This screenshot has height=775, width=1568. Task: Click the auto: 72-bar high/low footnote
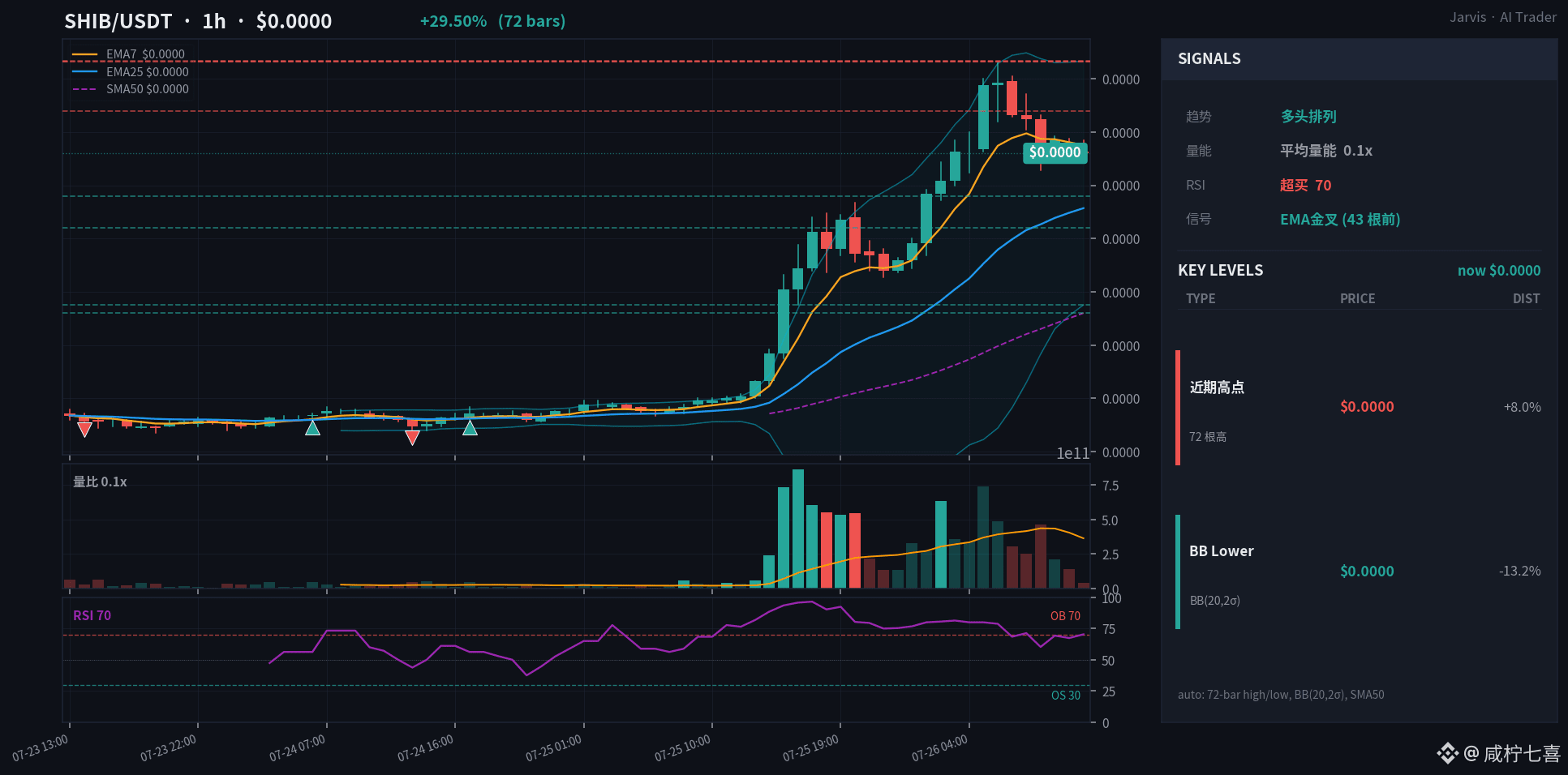point(1281,695)
